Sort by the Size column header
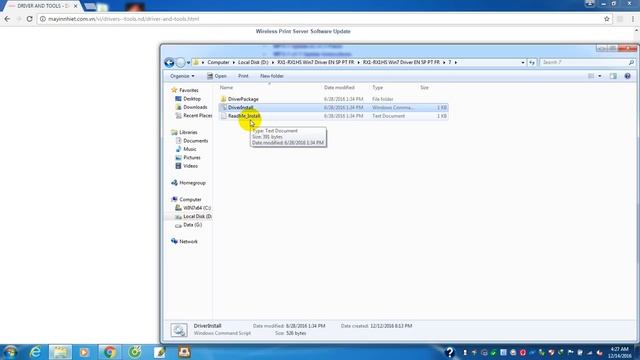The width and height of the screenshot is (640, 360). (x=424, y=87)
